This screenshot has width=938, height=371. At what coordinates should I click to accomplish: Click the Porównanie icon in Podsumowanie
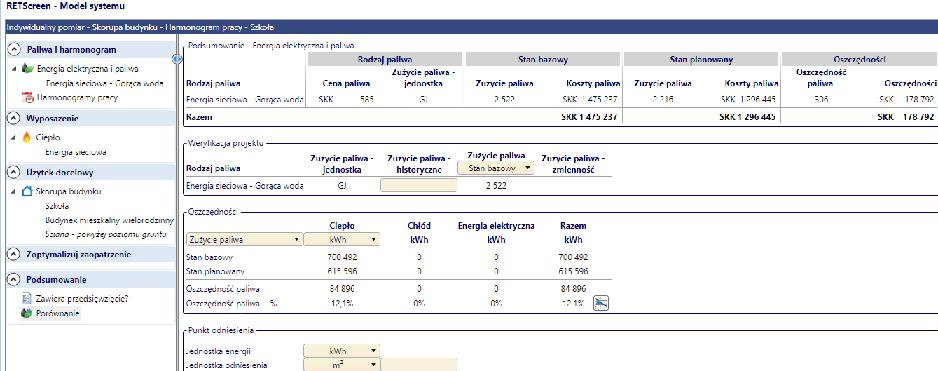coord(26,313)
